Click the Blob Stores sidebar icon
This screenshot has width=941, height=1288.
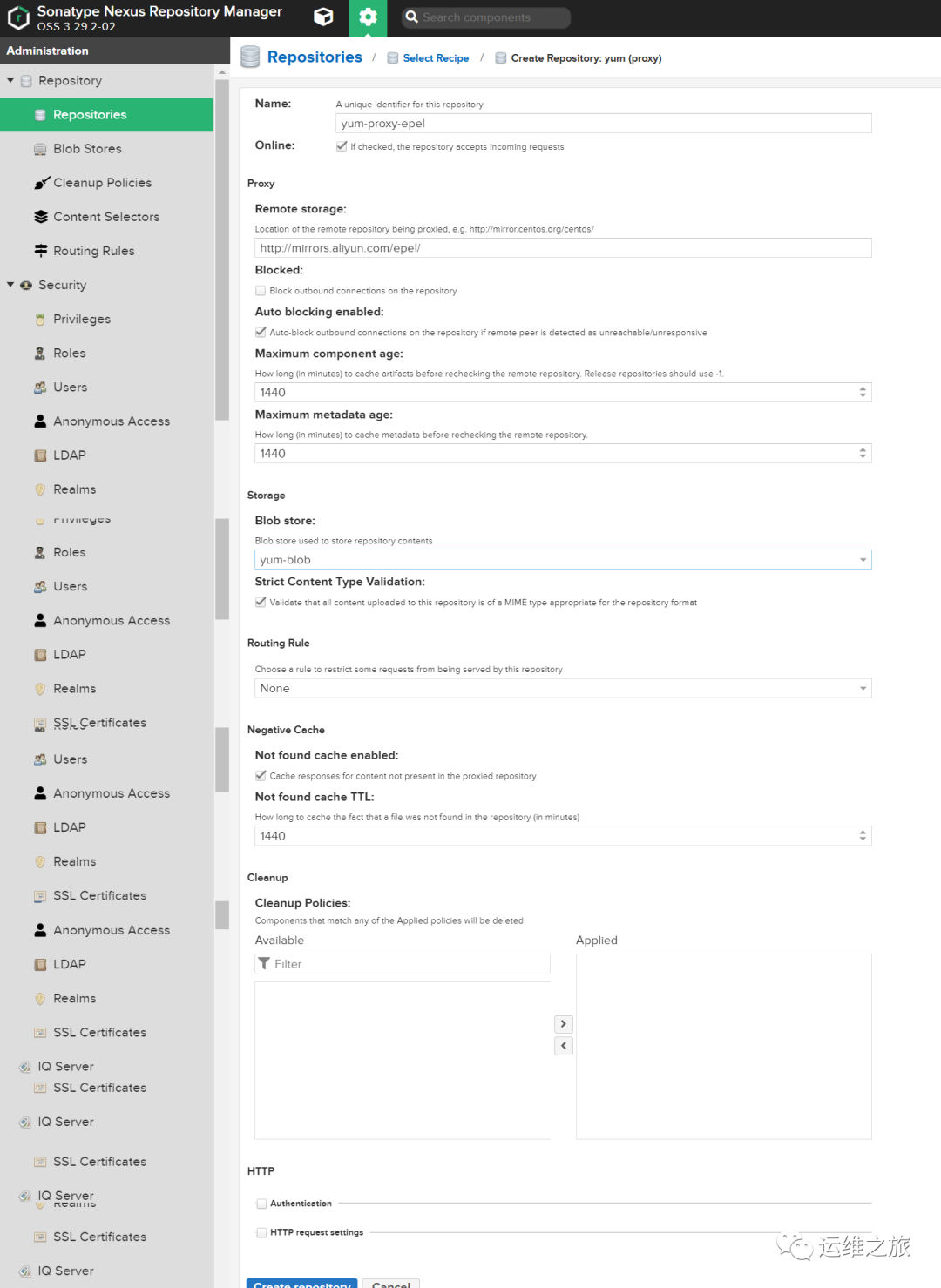[40, 149]
